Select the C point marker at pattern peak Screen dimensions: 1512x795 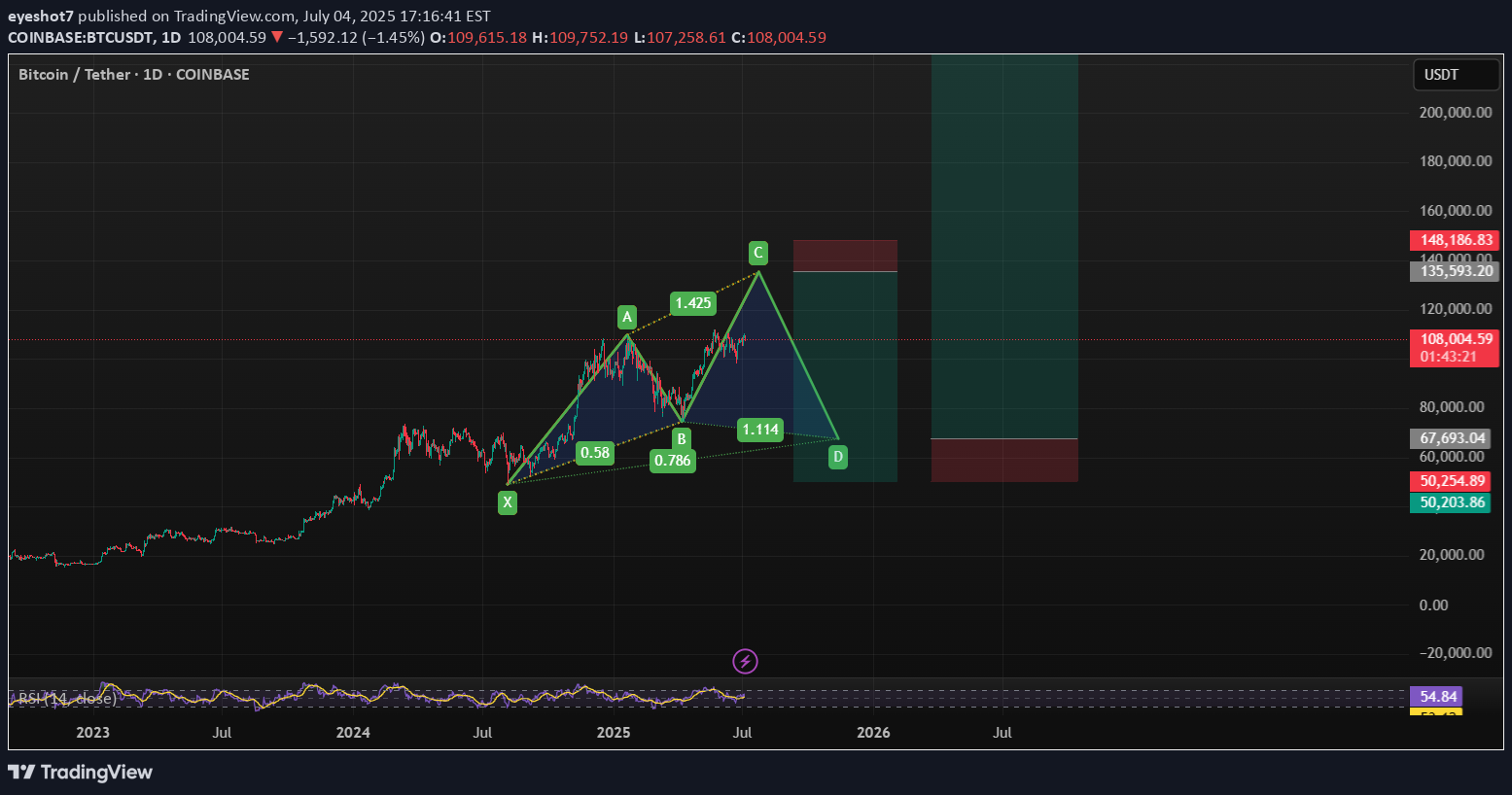point(758,253)
